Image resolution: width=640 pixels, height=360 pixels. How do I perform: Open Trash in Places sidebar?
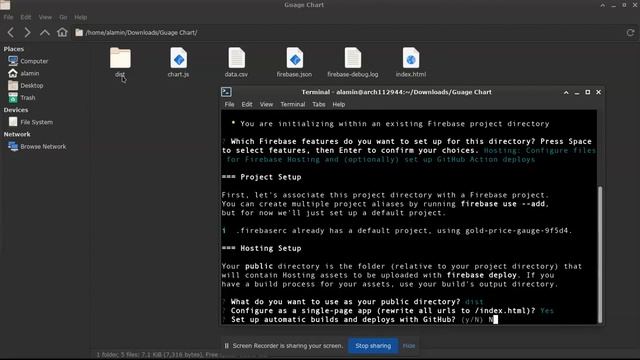28,98
